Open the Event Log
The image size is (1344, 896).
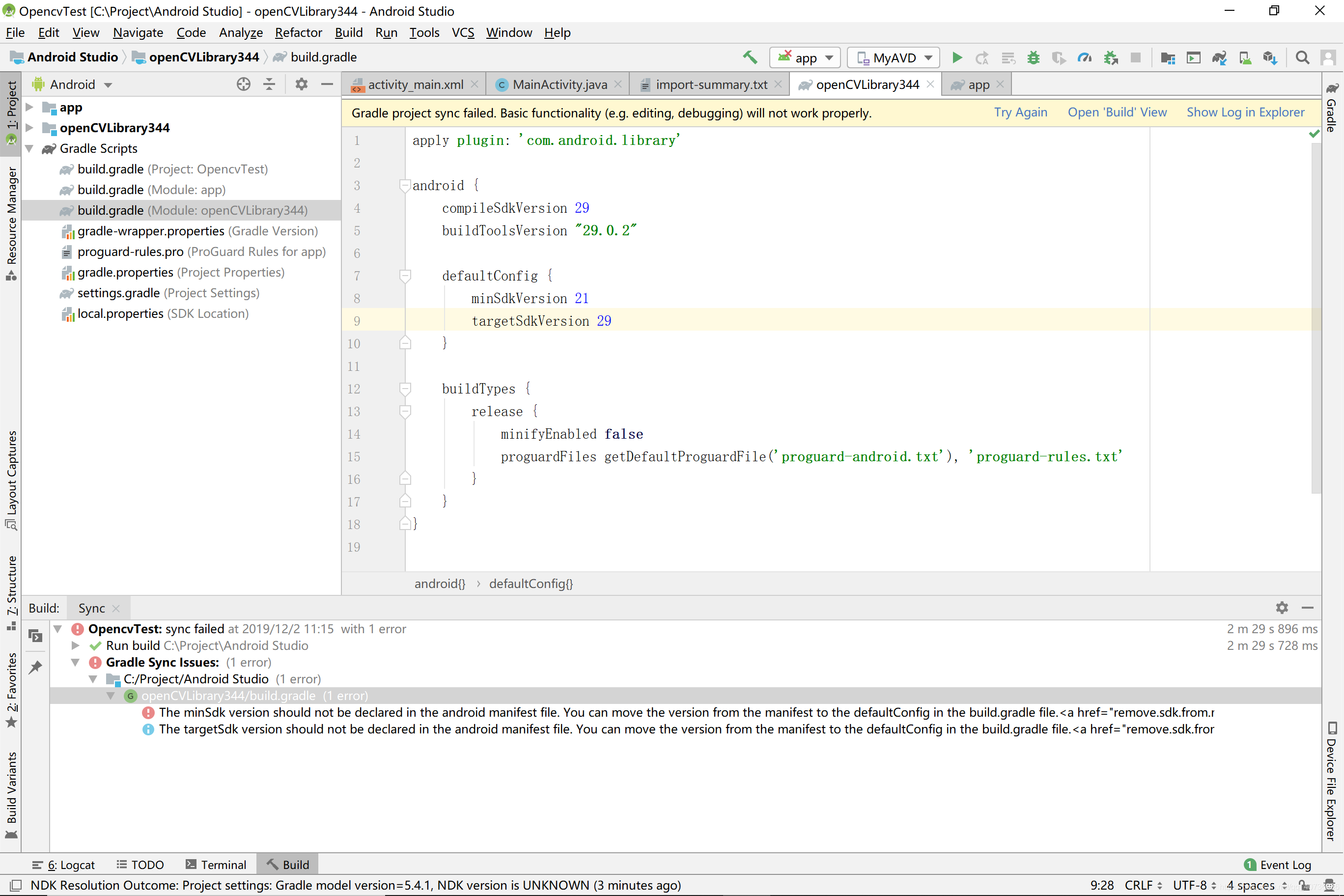pyautogui.click(x=1278, y=865)
